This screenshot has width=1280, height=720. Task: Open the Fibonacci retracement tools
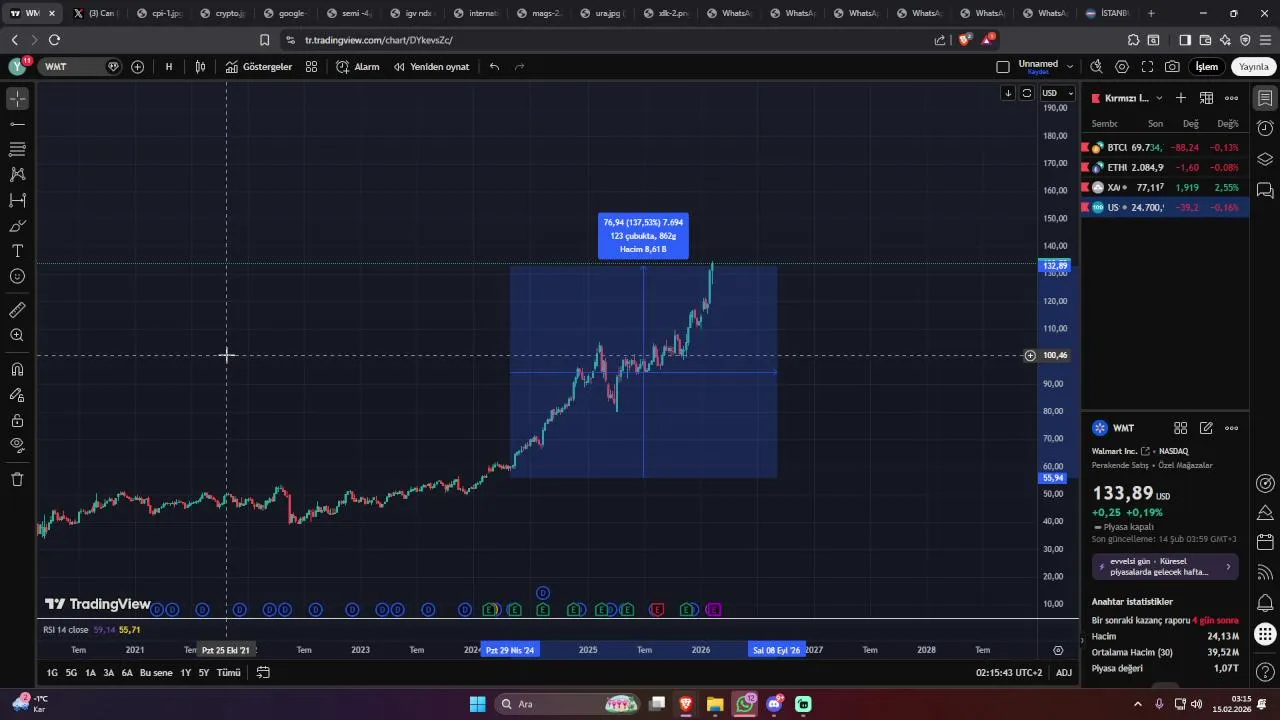(17, 149)
